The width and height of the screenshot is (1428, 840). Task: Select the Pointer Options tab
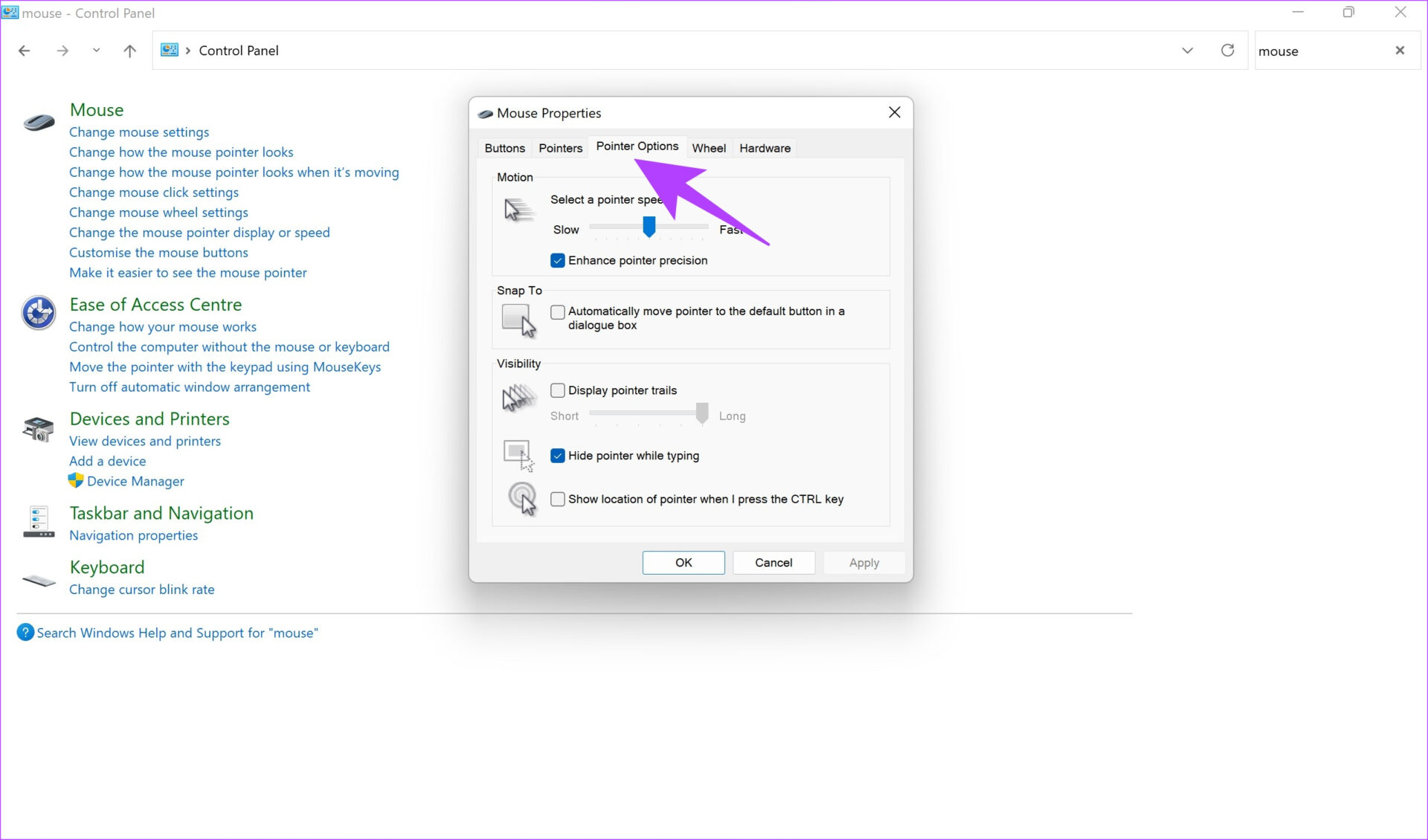(637, 146)
